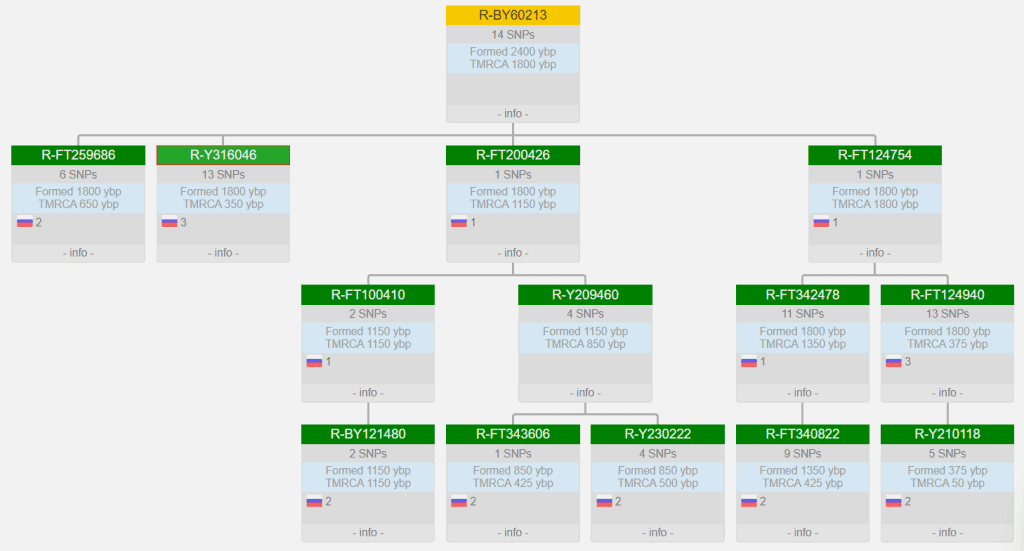Click the R-Y316046 highlighted header

coord(223,155)
